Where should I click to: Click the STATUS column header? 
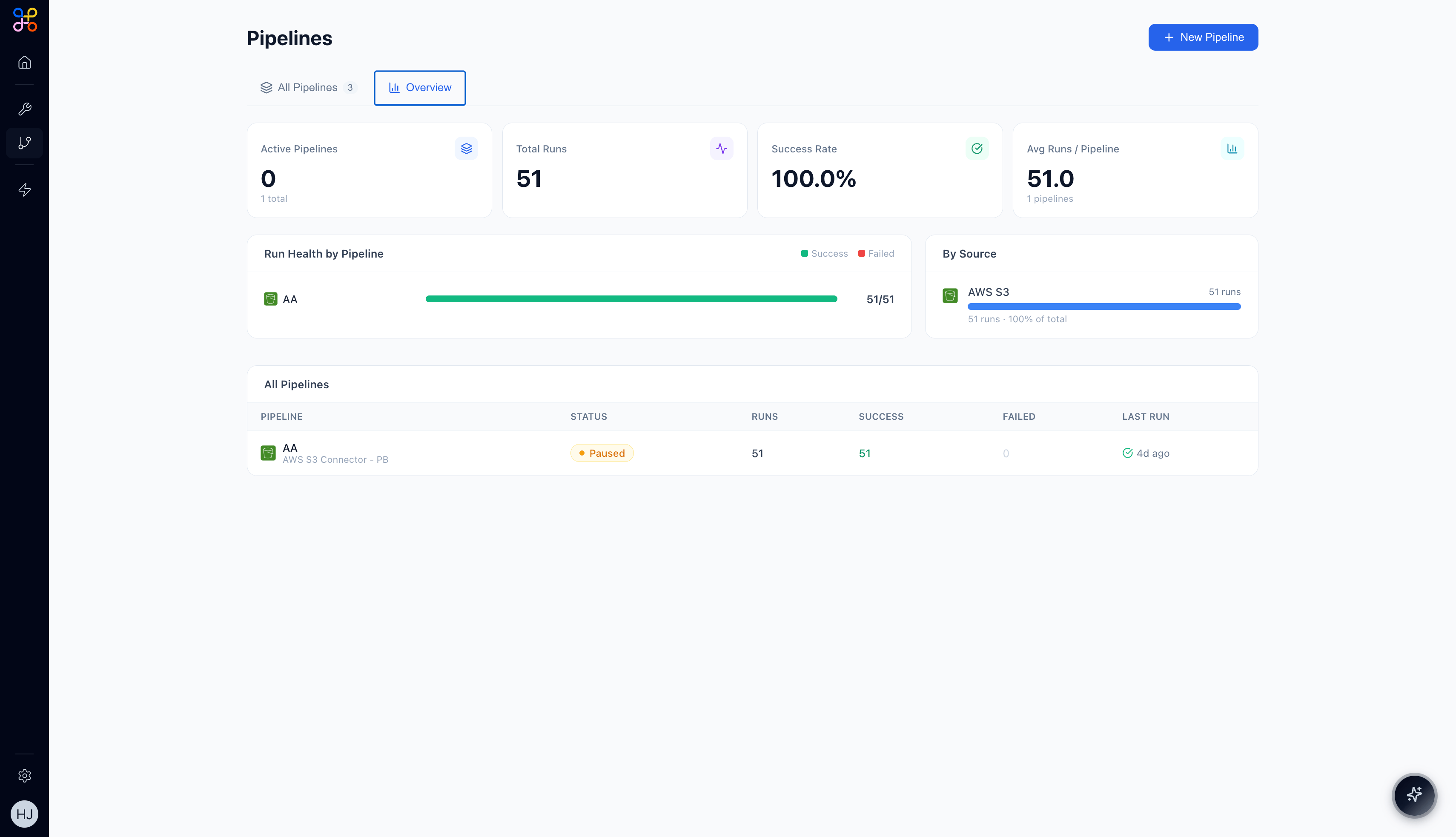[589, 416]
